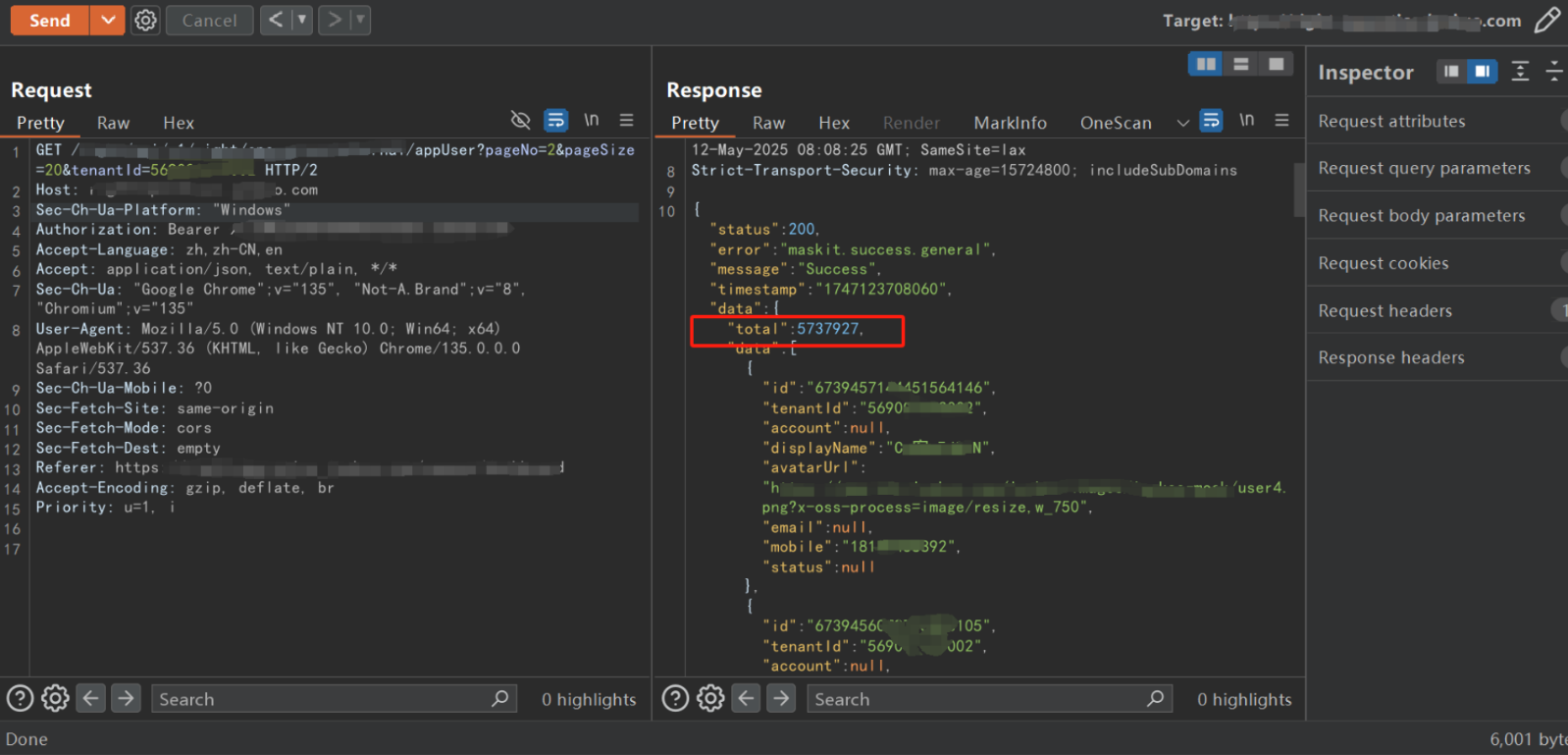Go forward to next request in history
Image resolution: width=1568 pixels, height=755 pixels.
335,20
